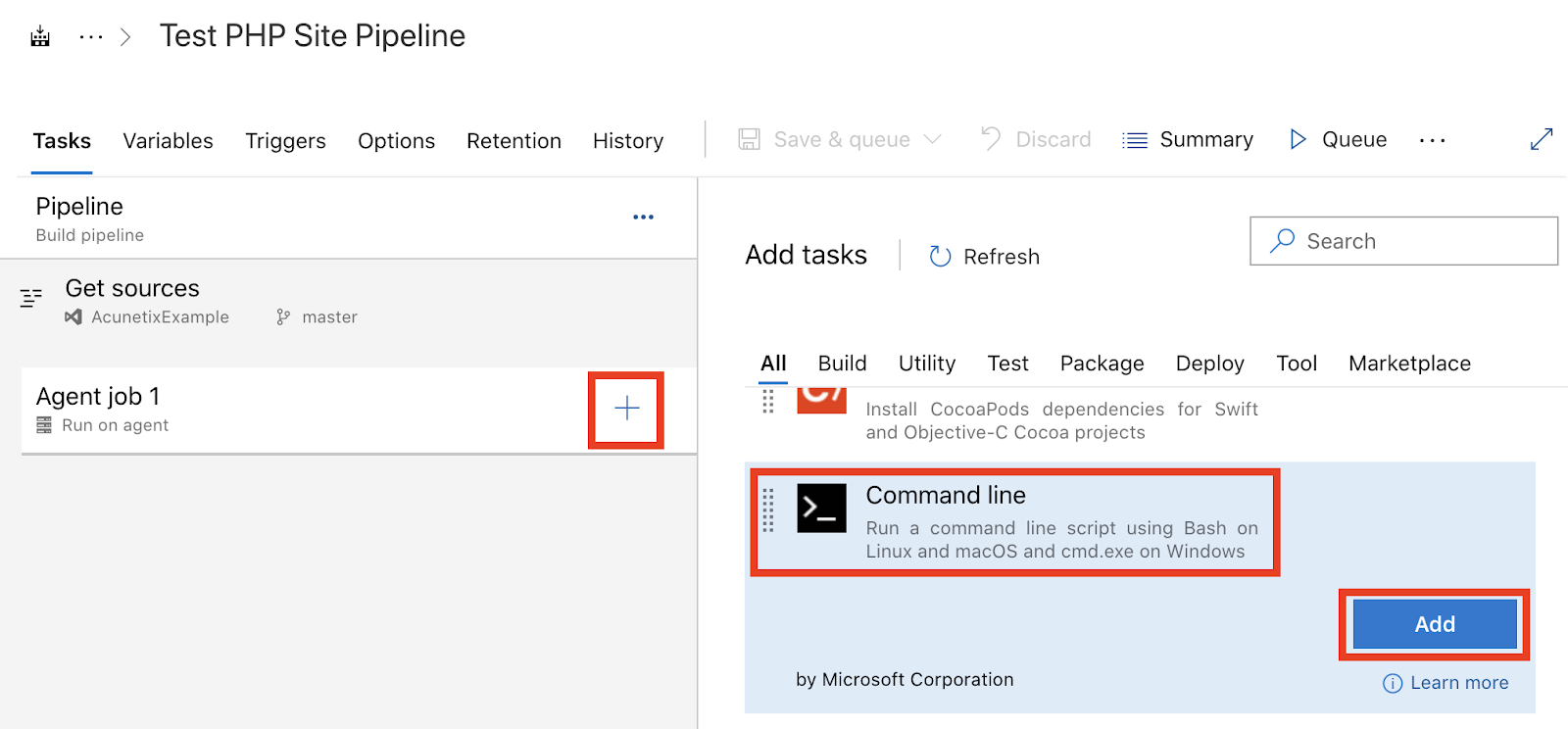
Task: Click the info icon beside Learn more
Action: point(1392,683)
